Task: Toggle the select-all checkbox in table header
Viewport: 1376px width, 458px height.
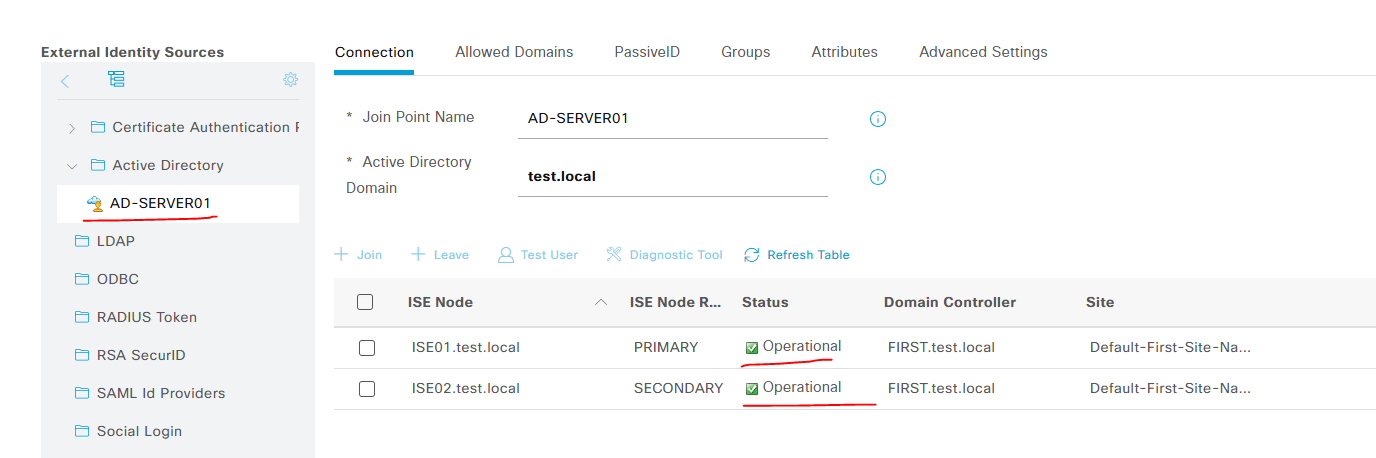Action: pyautogui.click(x=365, y=302)
